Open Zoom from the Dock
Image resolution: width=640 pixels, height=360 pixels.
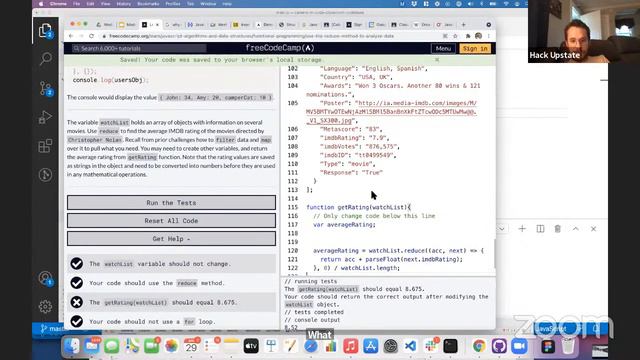519,346
